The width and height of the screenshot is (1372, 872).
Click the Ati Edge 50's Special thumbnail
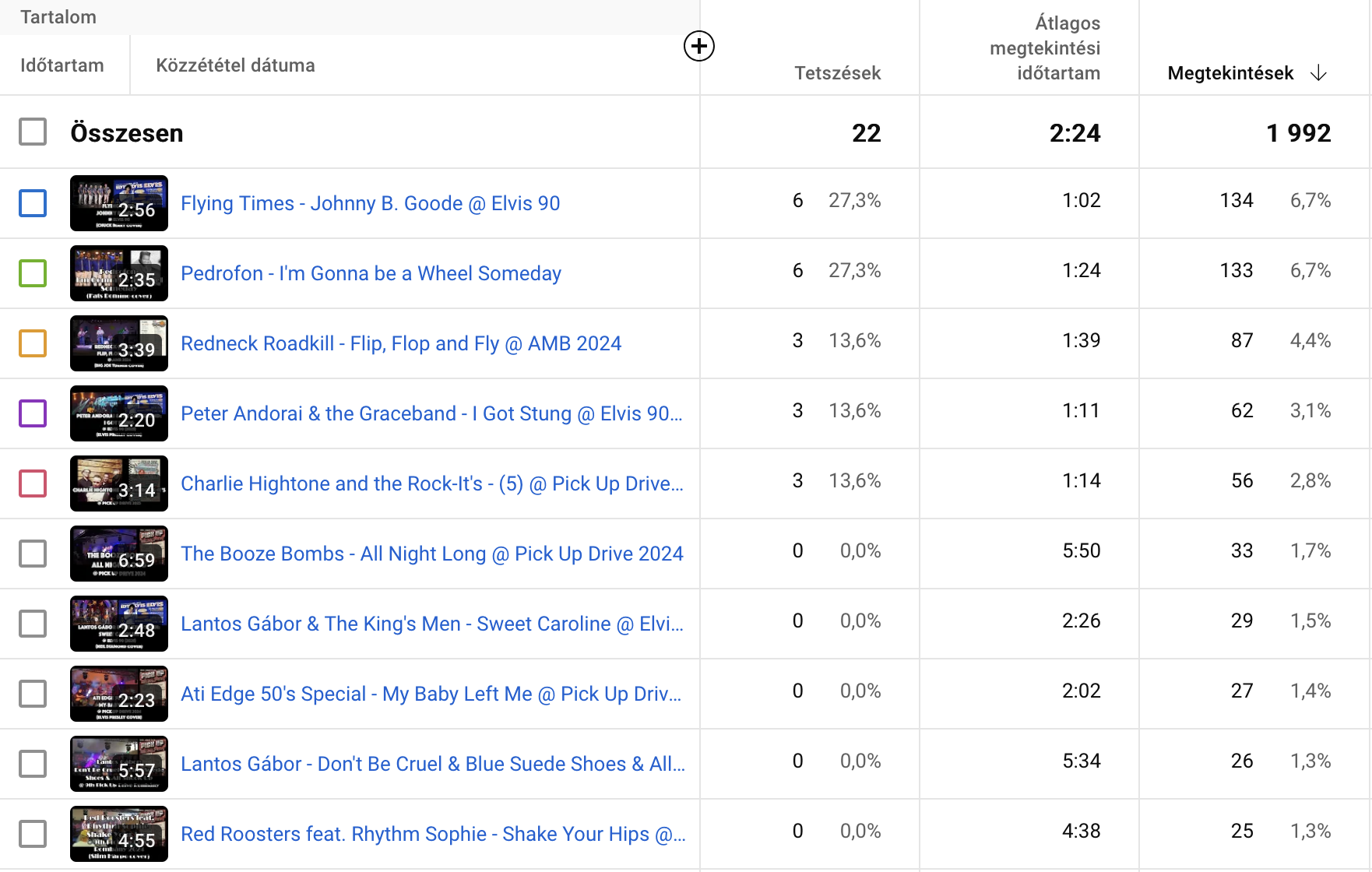coord(119,694)
